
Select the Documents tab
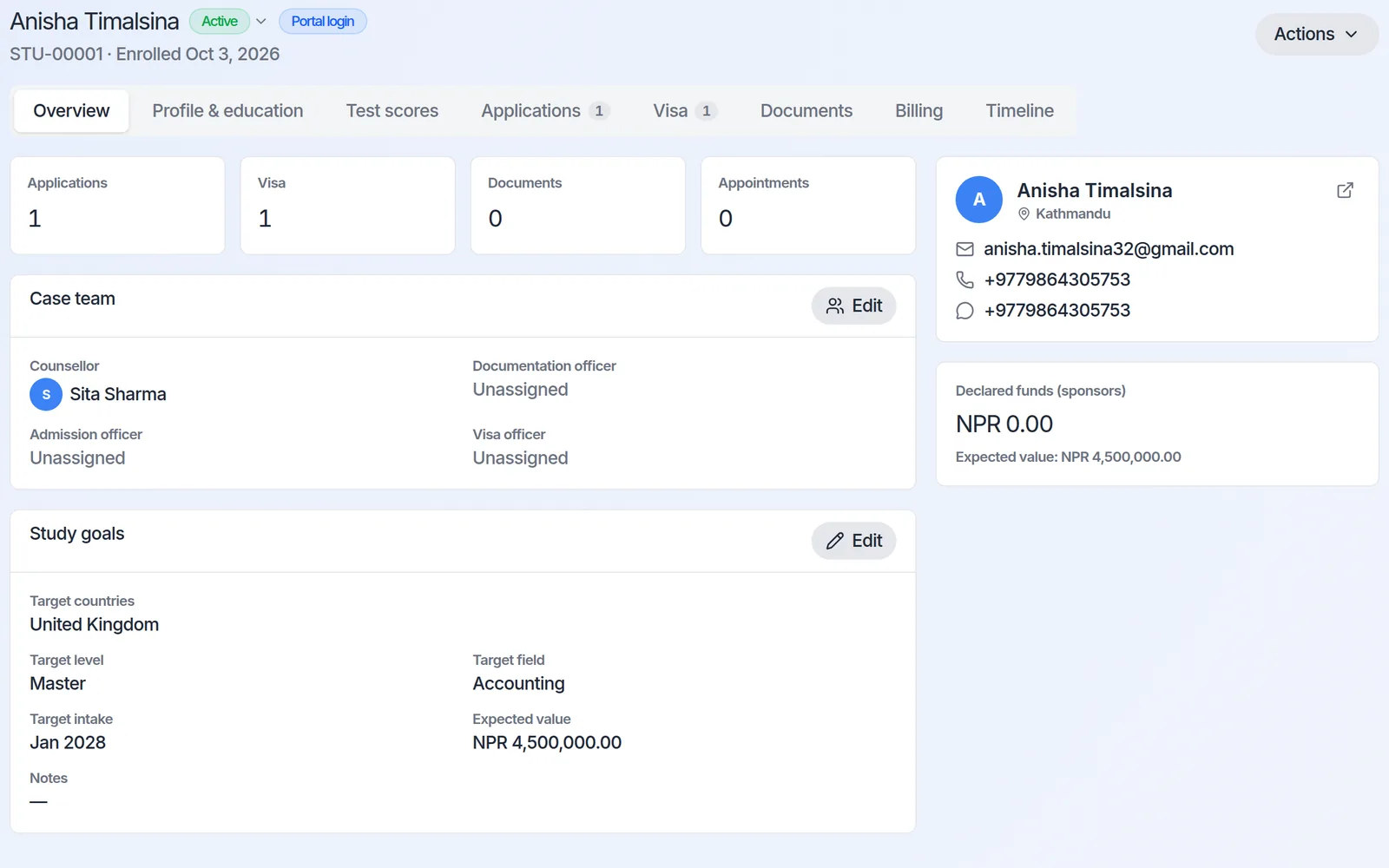click(x=806, y=111)
